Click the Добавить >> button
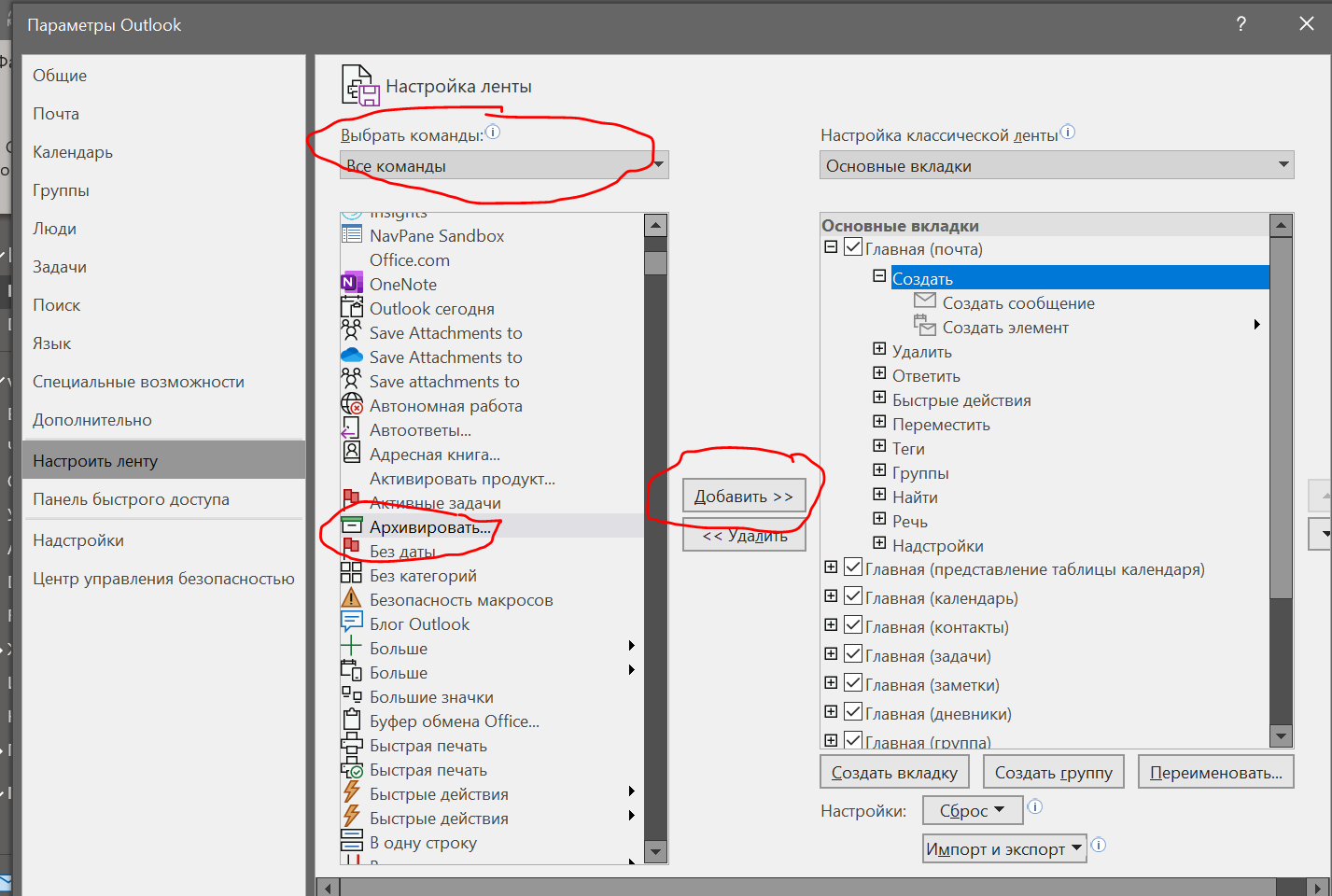This screenshot has height=896, width=1332. pos(744,497)
